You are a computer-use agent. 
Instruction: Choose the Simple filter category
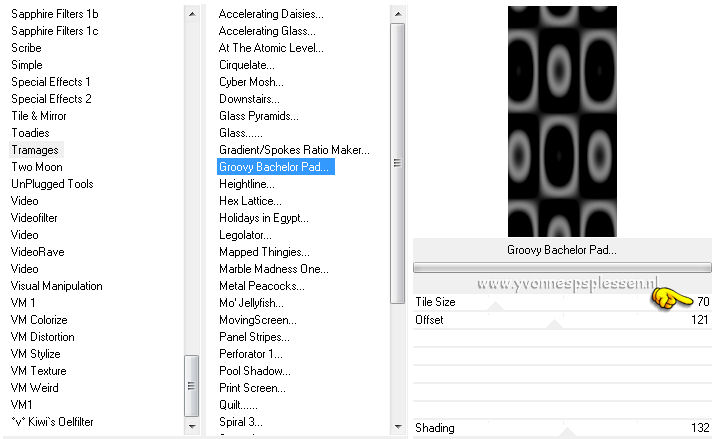[x=27, y=65]
